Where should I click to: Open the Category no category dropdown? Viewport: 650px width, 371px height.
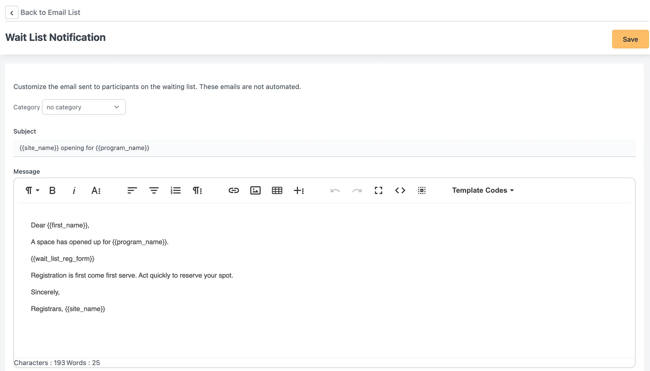coord(84,107)
